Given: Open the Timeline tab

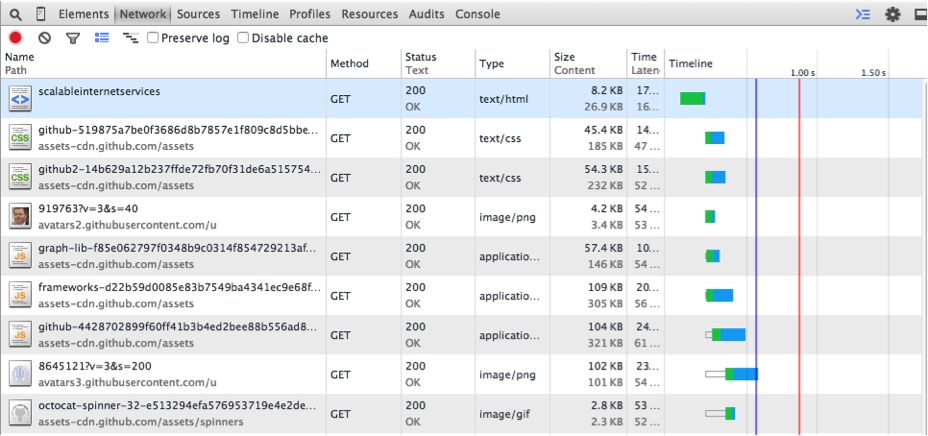Looking at the screenshot, I should click(254, 14).
